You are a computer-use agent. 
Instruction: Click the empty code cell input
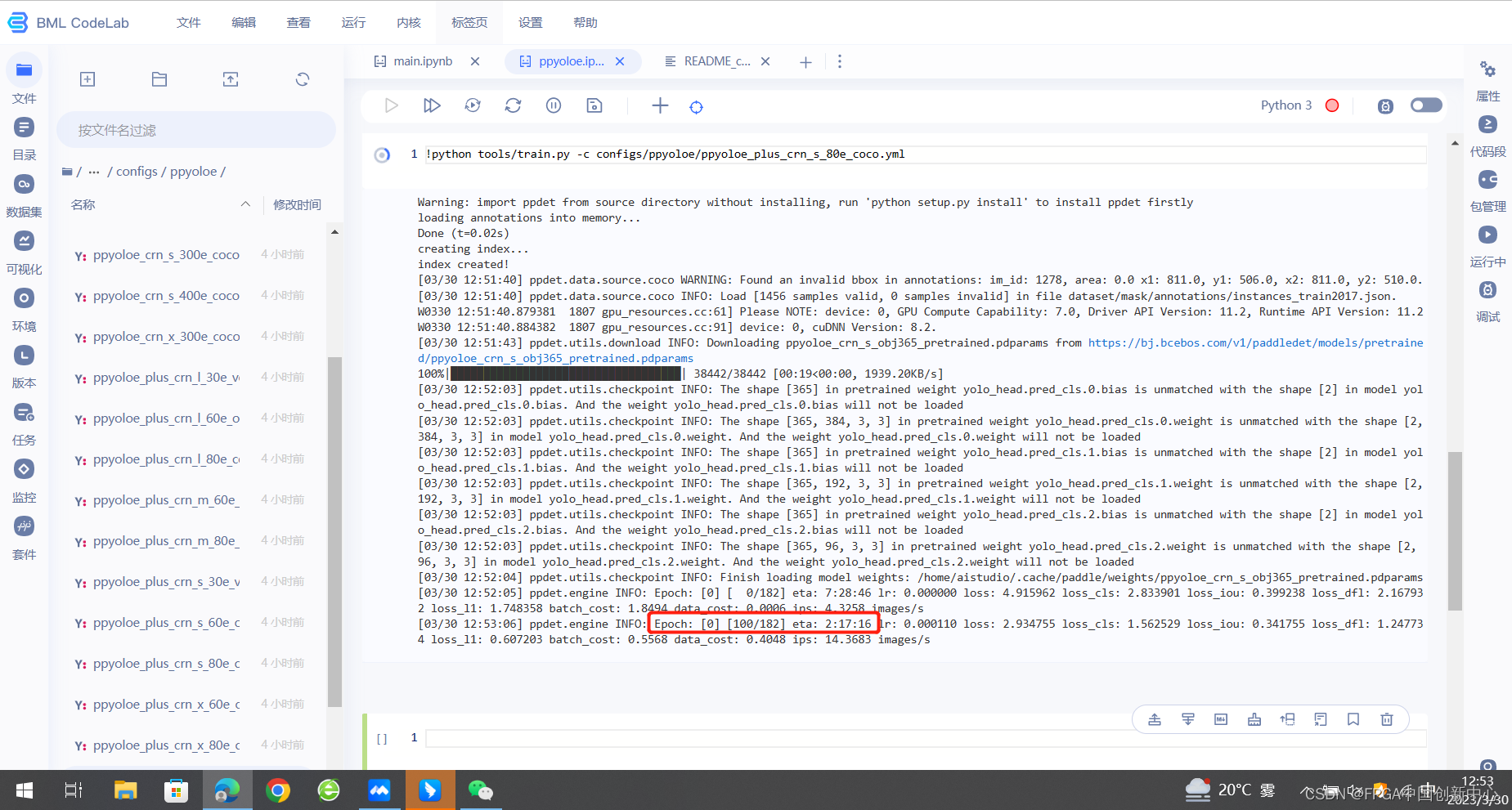click(926, 738)
